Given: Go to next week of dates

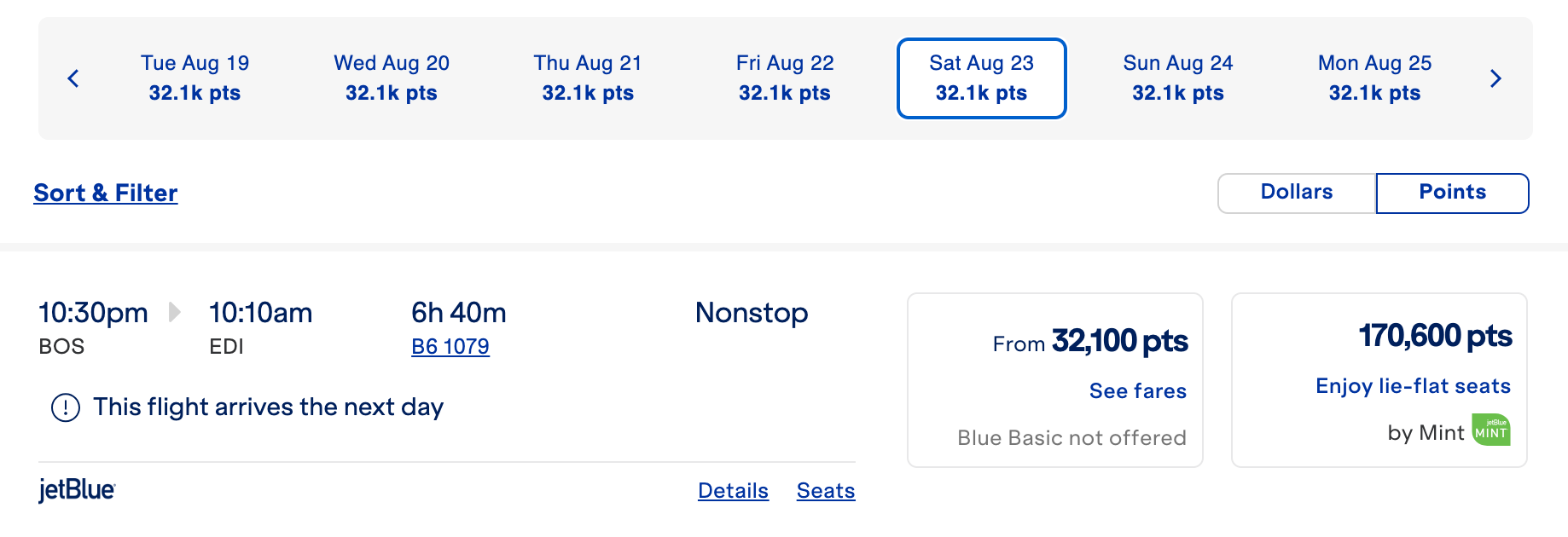Looking at the screenshot, I should (1495, 78).
